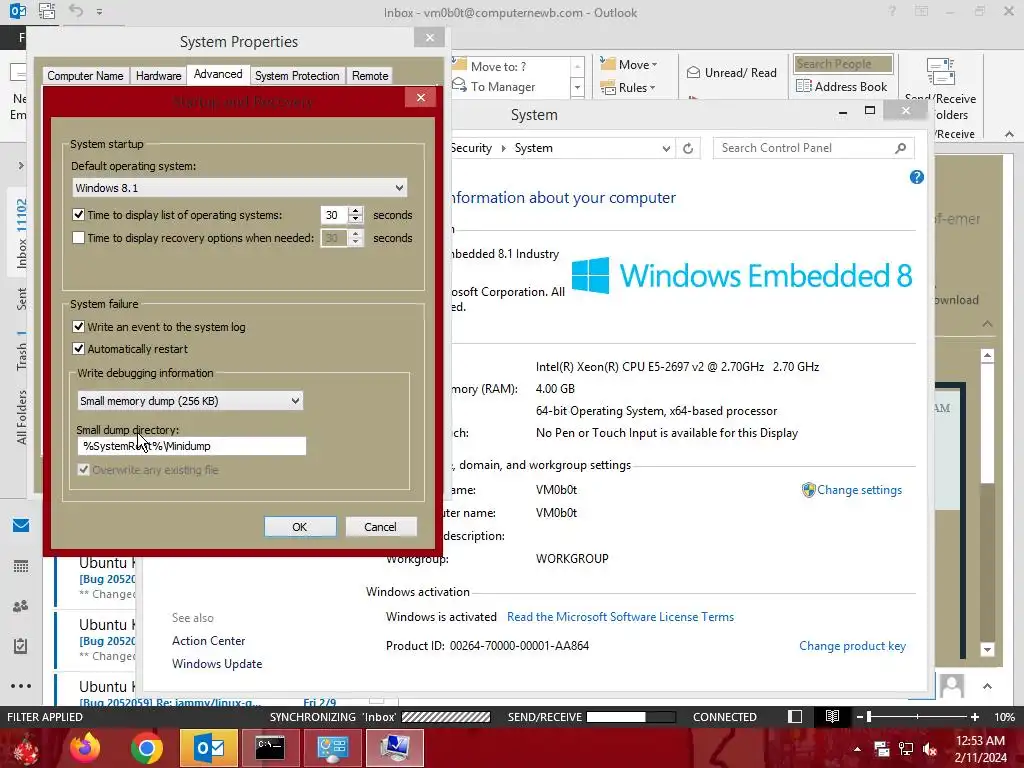This screenshot has width=1024, height=768.
Task: Refresh the Control Panel address bar
Action: 688,148
